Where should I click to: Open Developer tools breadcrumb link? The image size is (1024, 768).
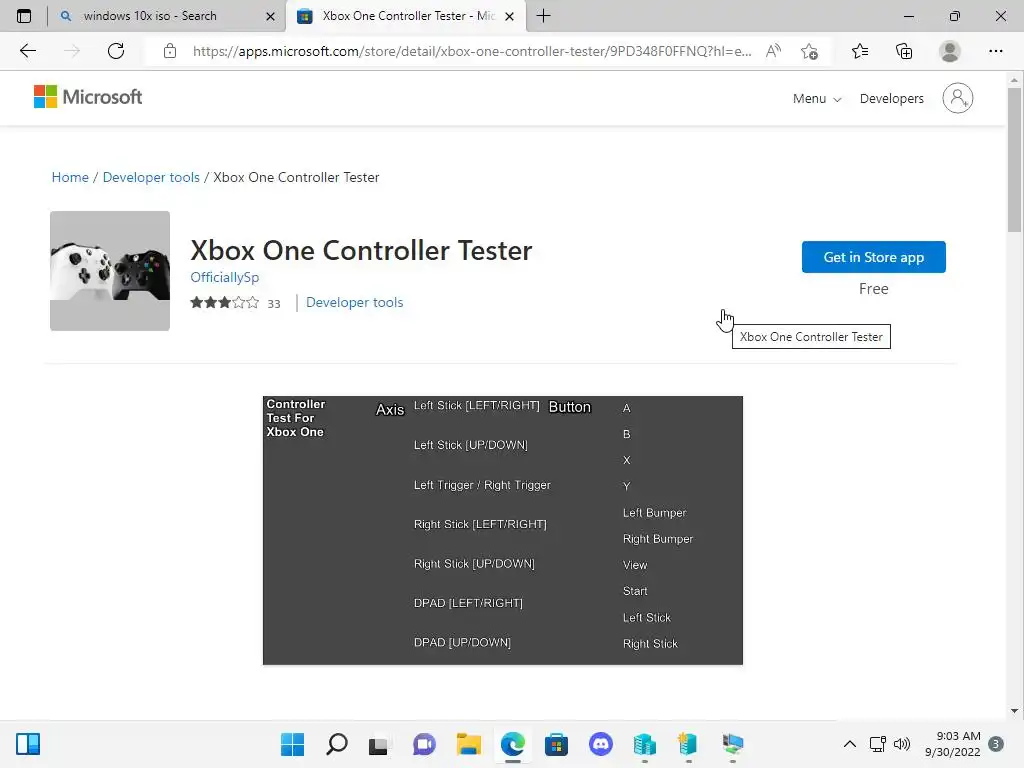(x=151, y=178)
